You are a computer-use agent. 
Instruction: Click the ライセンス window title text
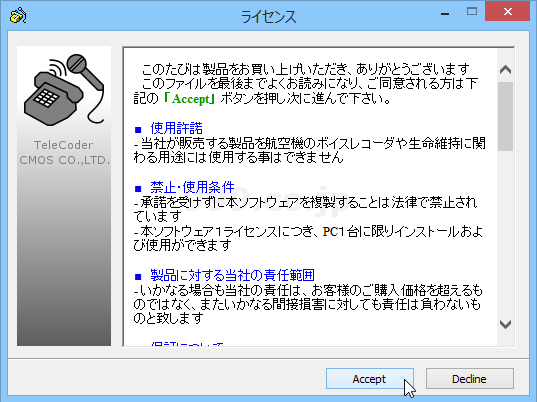point(268,17)
